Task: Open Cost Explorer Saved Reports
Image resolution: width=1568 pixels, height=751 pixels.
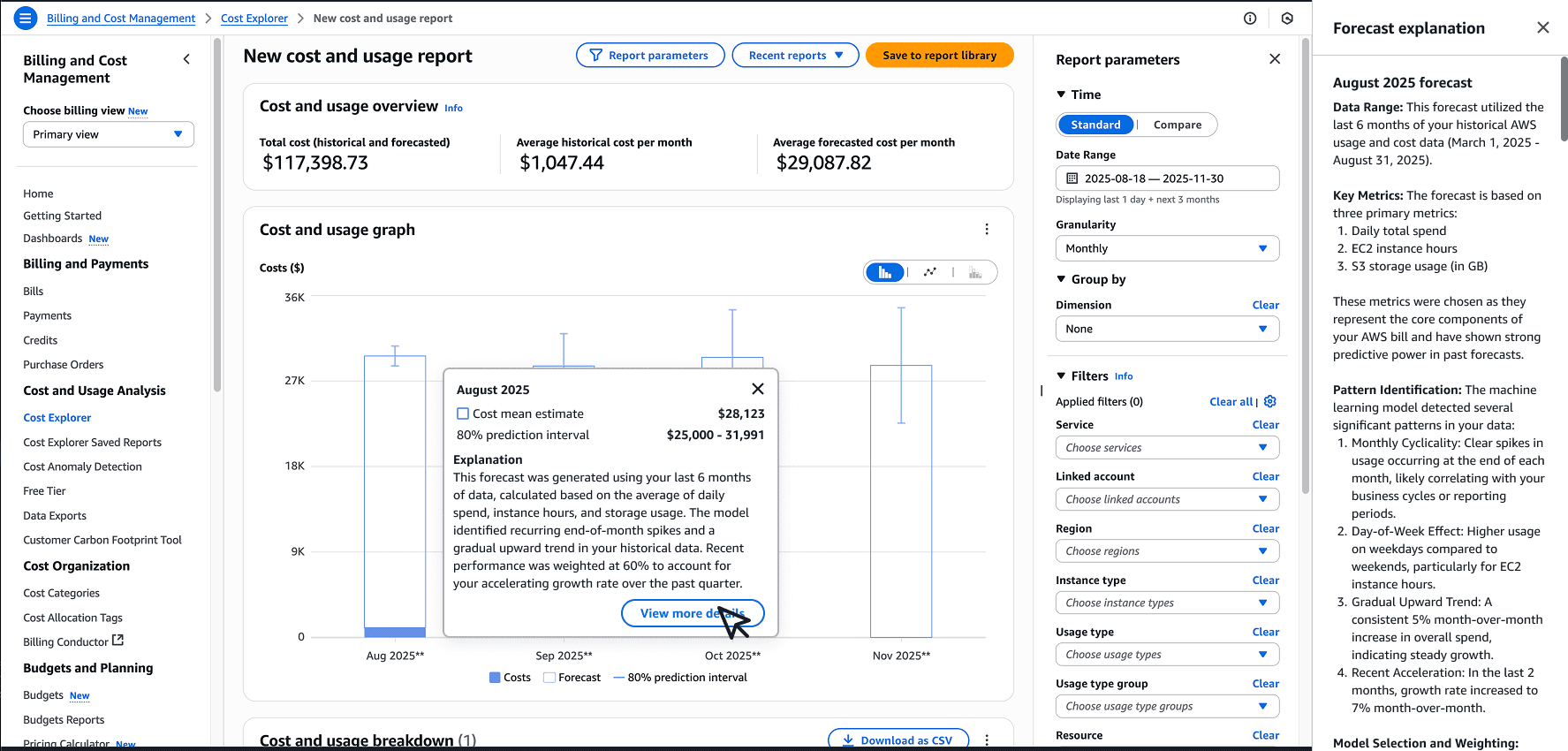Action: [93, 442]
